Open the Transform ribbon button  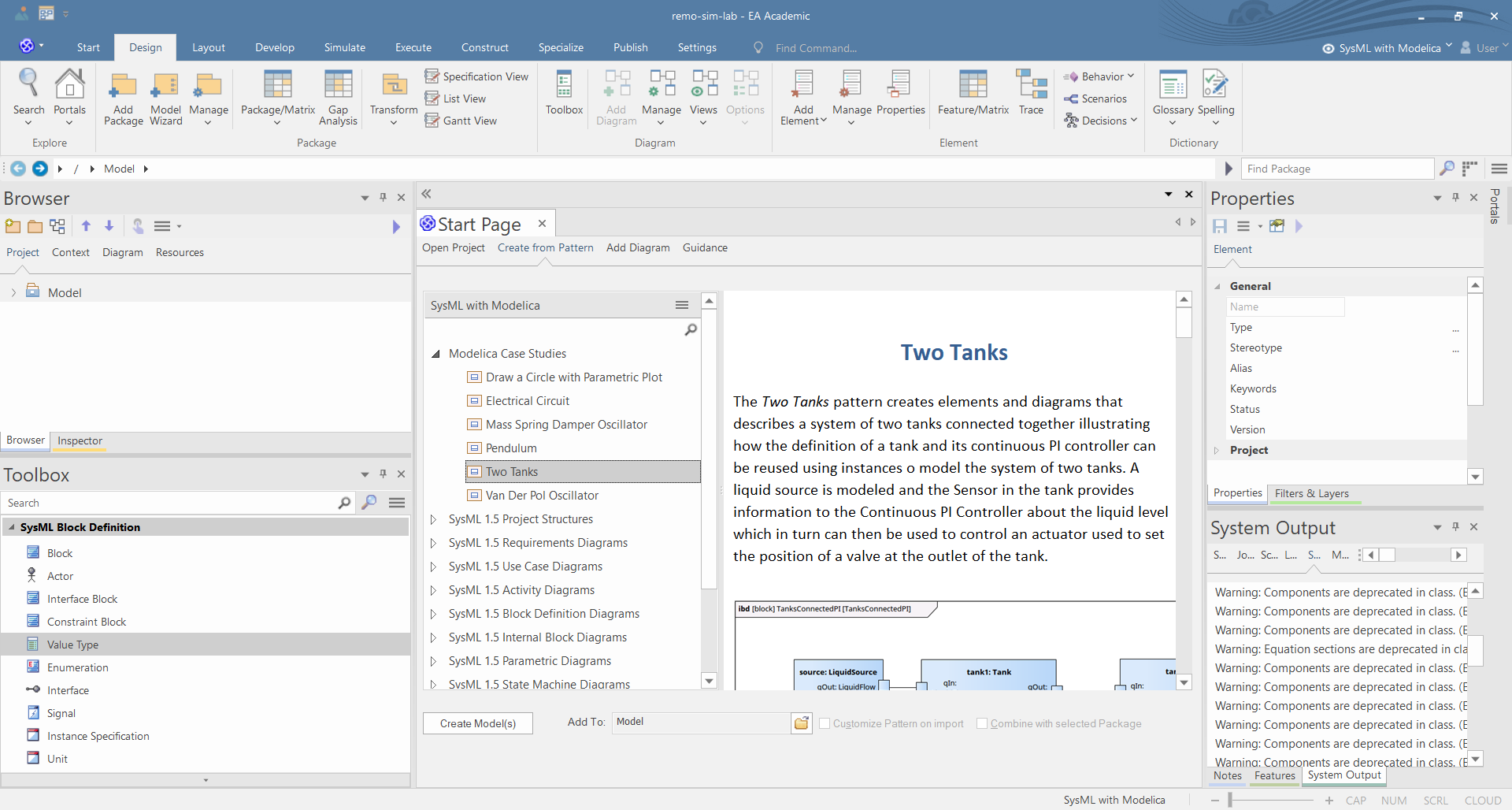point(394,98)
